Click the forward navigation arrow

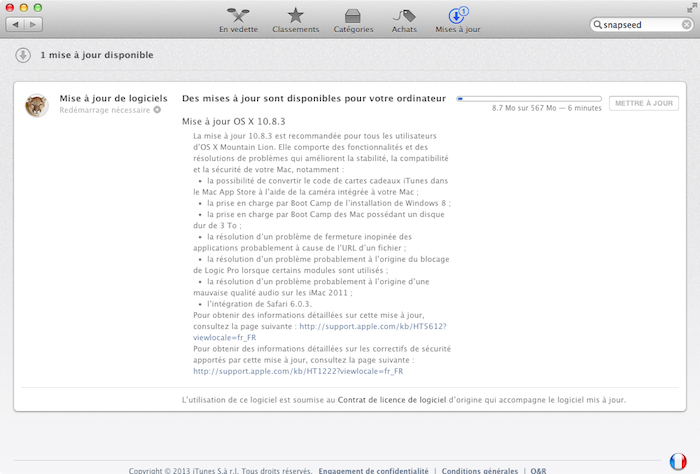(x=40, y=23)
